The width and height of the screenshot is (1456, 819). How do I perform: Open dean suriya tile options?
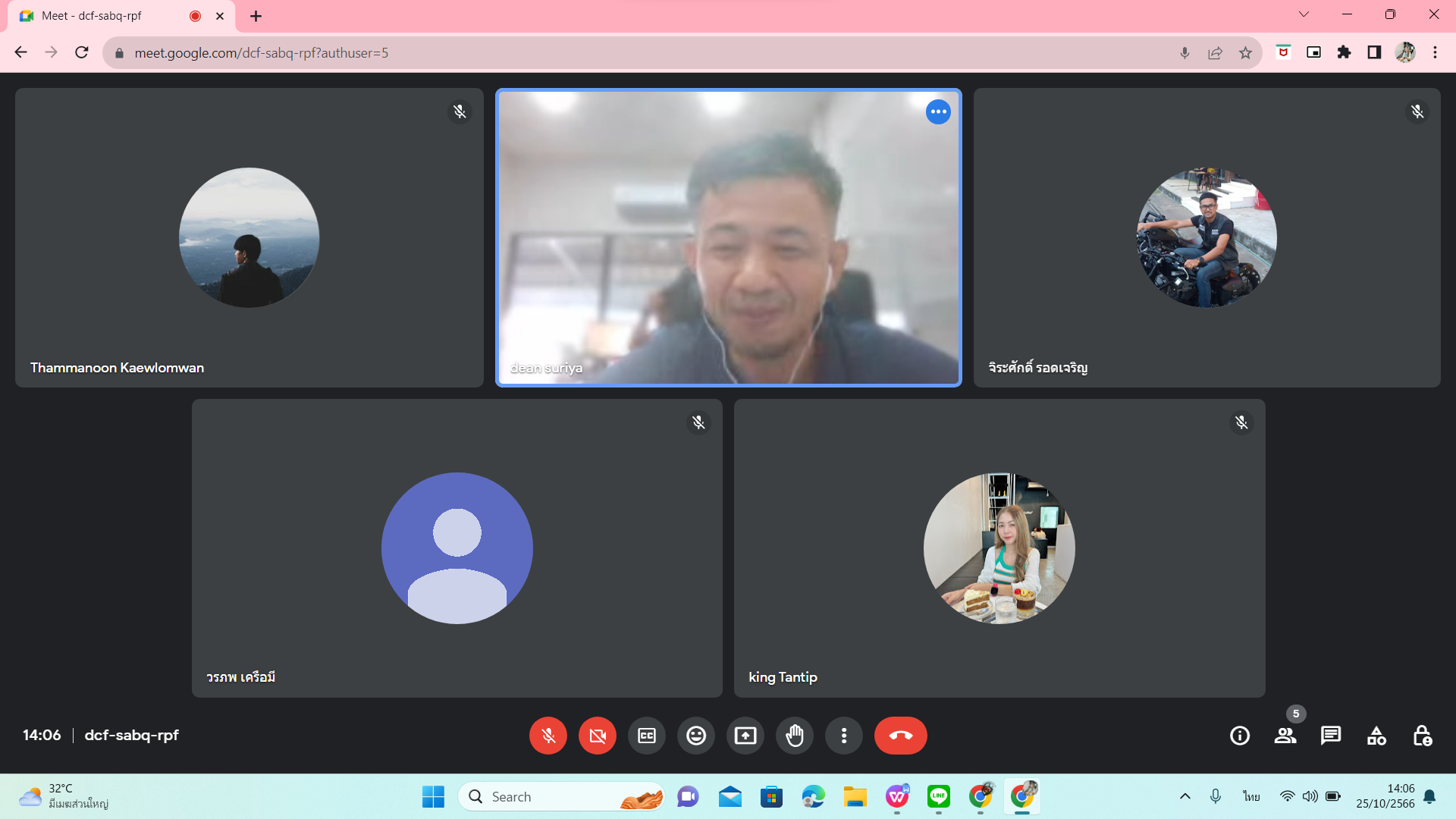(x=938, y=111)
